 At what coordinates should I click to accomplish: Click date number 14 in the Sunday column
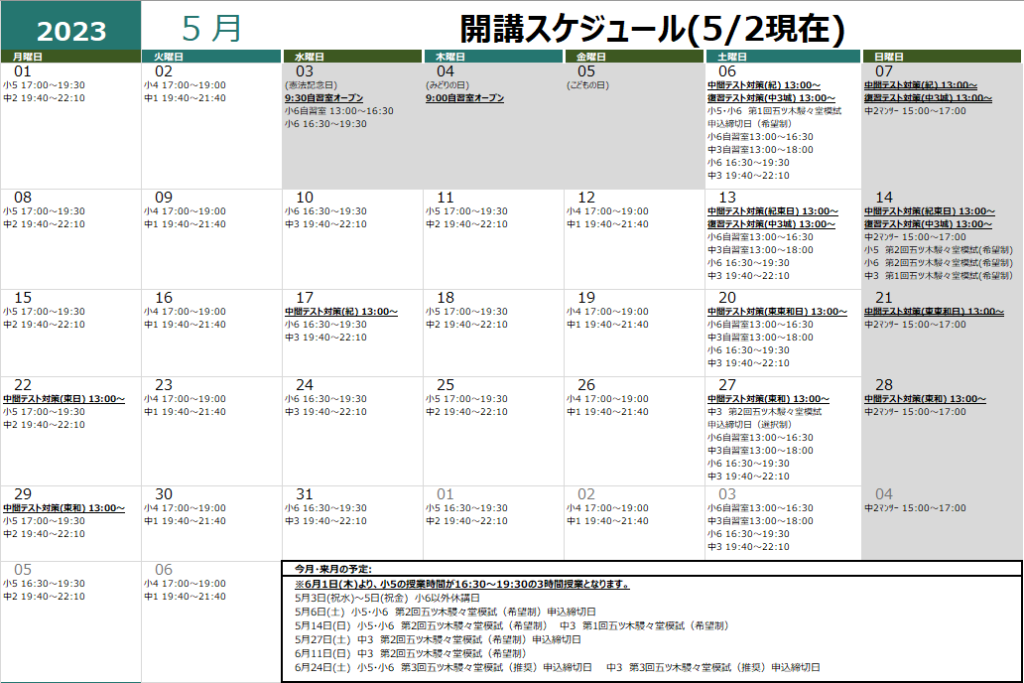click(x=884, y=197)
